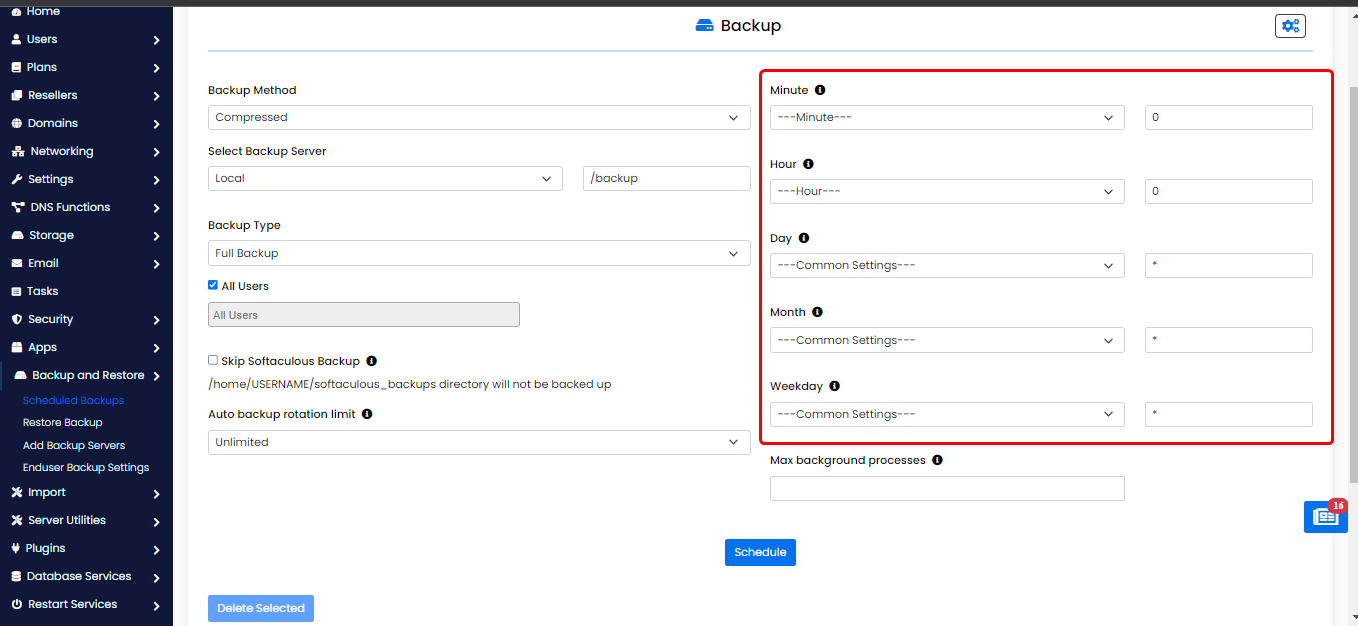Click info icon beside Auto backup rotation limit

[367, 414]
